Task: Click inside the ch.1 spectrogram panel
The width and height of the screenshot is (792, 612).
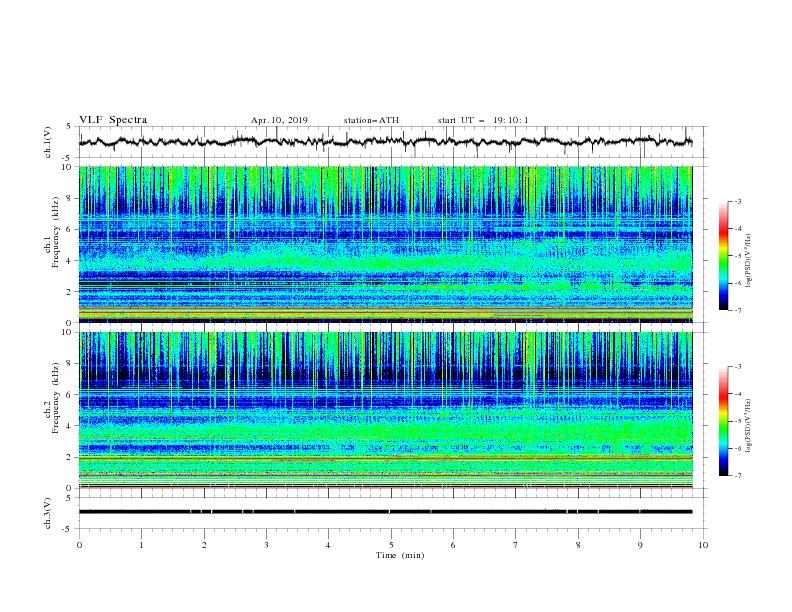Action: 385,244
